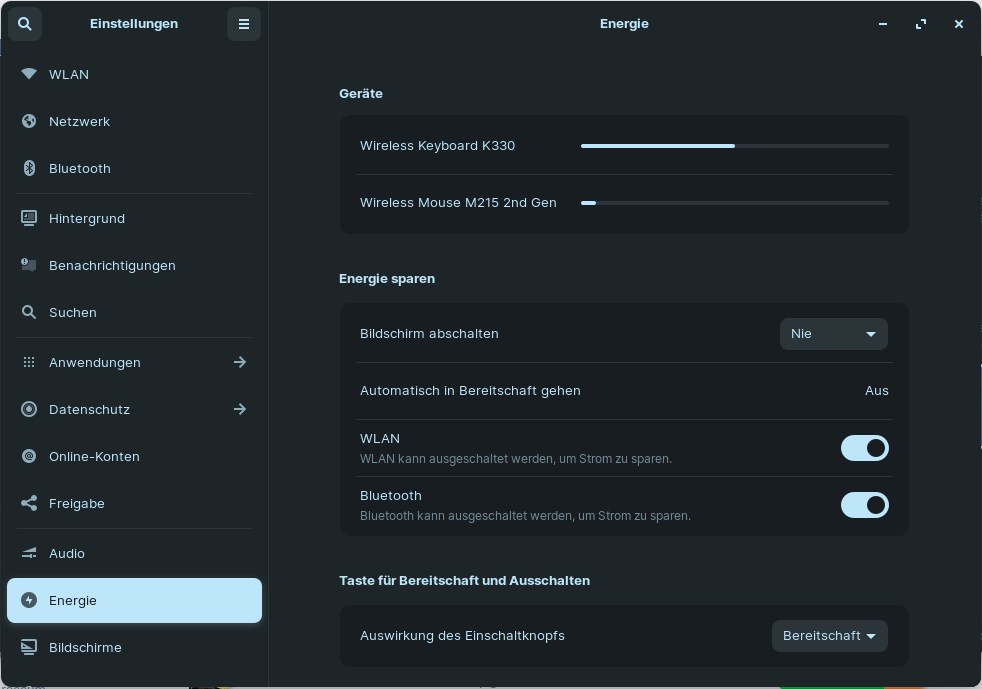This screenshot has width=982, height=689.
Task: Click the Bildschirme displays icon
Action: click(x=29, y=647)
